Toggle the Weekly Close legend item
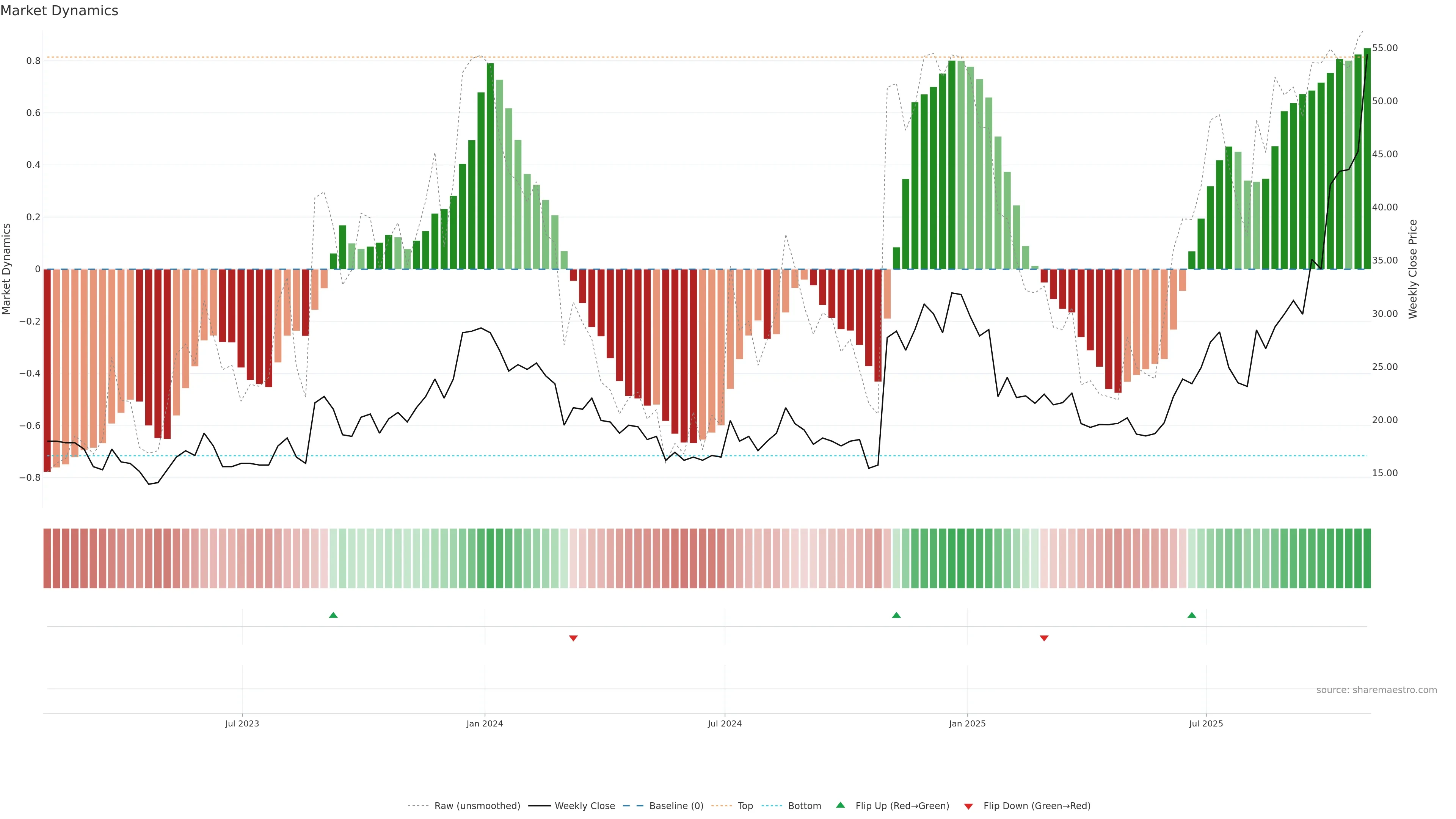The image size is (1456, 819). (584, 805)
